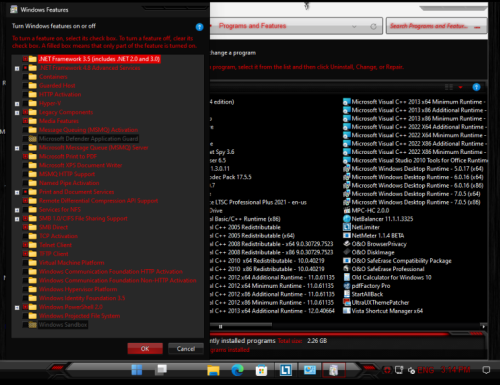This screenshot has width=500, height=385.
Task: Select Windows Sandbox feature row
Action: (63, 325)
